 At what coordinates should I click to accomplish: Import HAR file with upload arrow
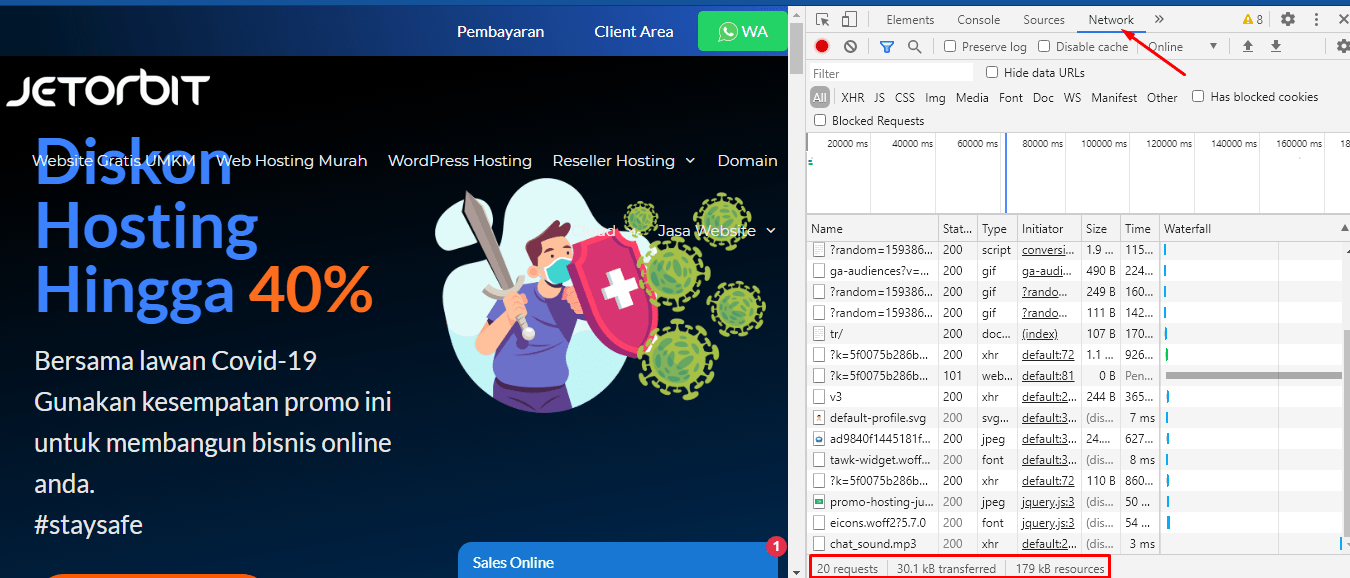pos(1247,46)
